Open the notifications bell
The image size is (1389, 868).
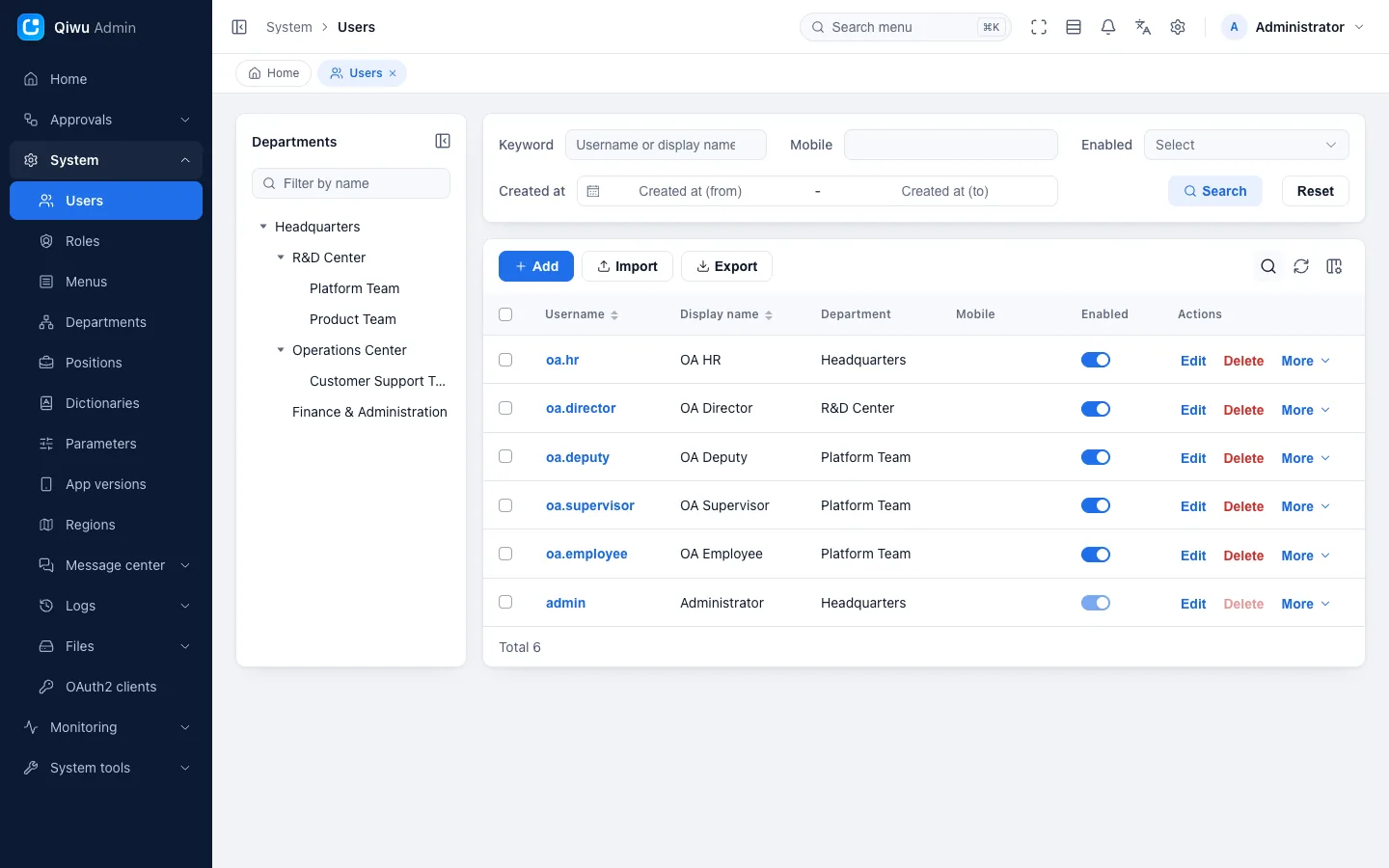[x=1108, y=27]
